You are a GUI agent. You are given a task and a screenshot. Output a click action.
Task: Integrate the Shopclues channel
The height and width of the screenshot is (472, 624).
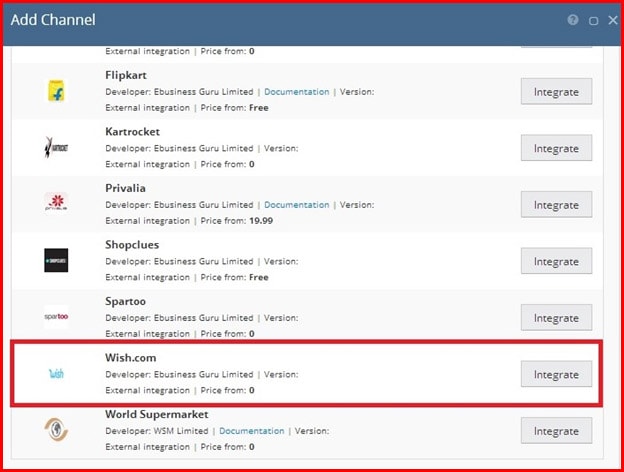coord(556,261)
